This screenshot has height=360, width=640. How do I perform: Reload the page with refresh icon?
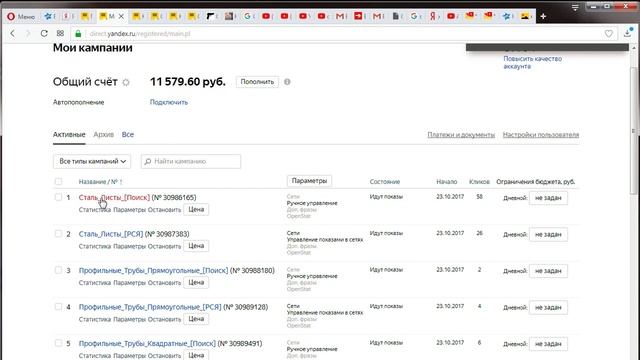tap(44, 33)
